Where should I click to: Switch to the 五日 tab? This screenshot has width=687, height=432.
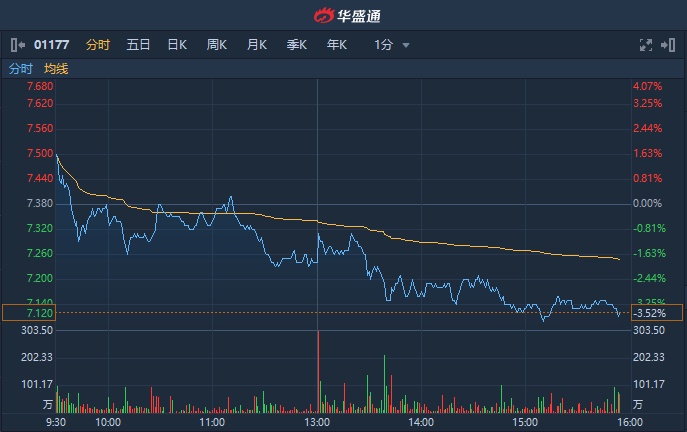(138, 45)
